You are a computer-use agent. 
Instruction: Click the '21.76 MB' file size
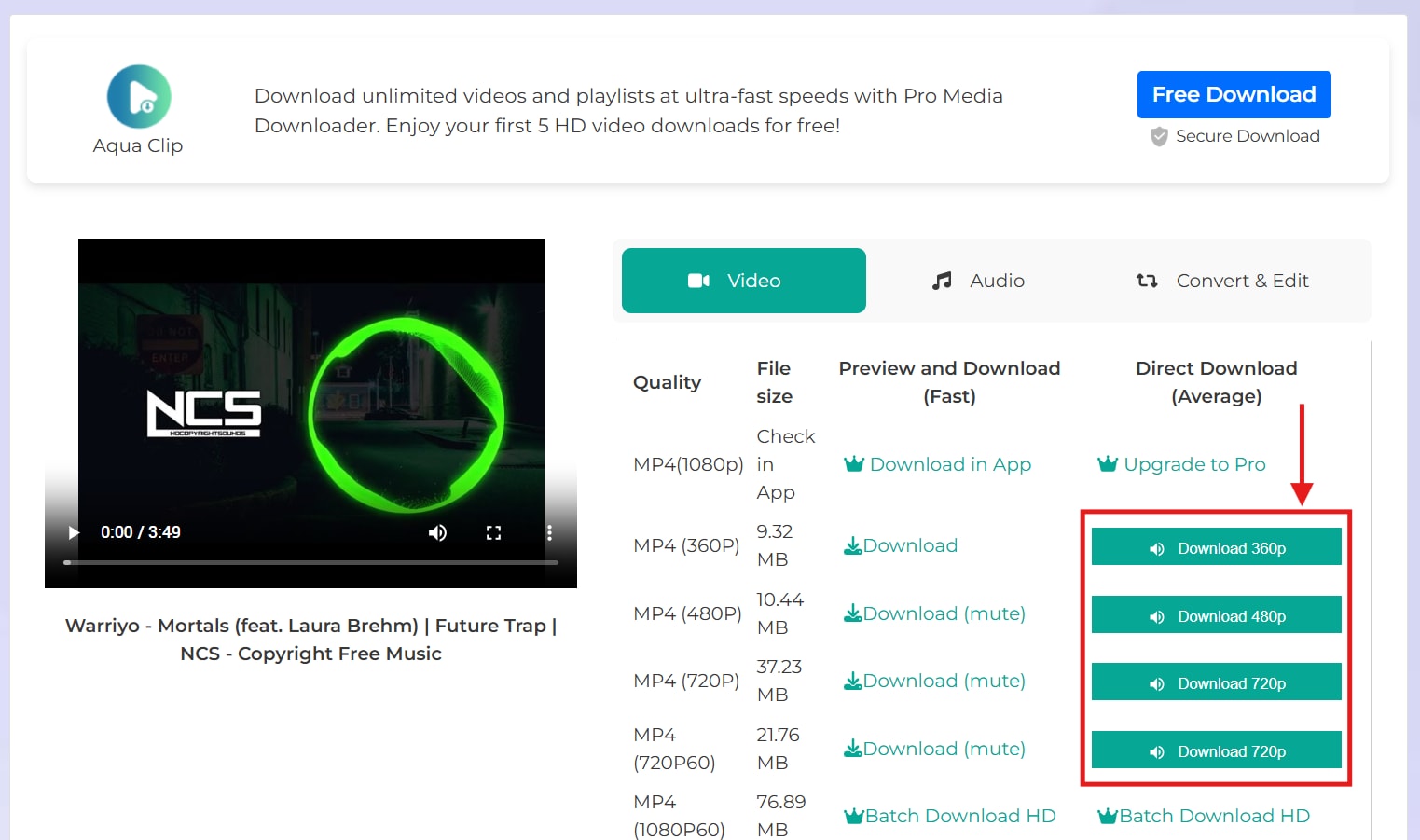pyautogui.click(x=779, y=749)
